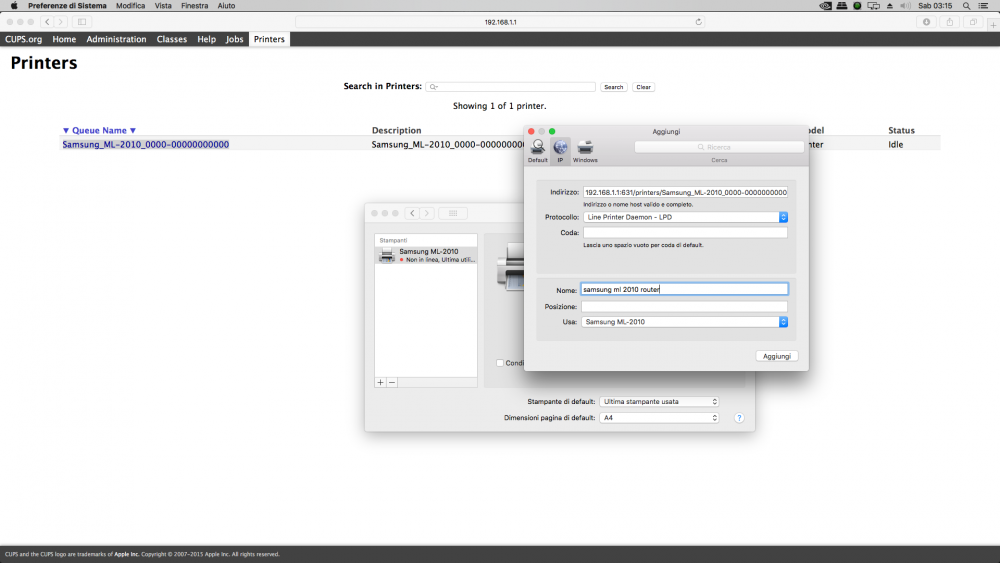
Task: Select Samsung ML-2010 in Stampanti list
Action: (426, 256)
